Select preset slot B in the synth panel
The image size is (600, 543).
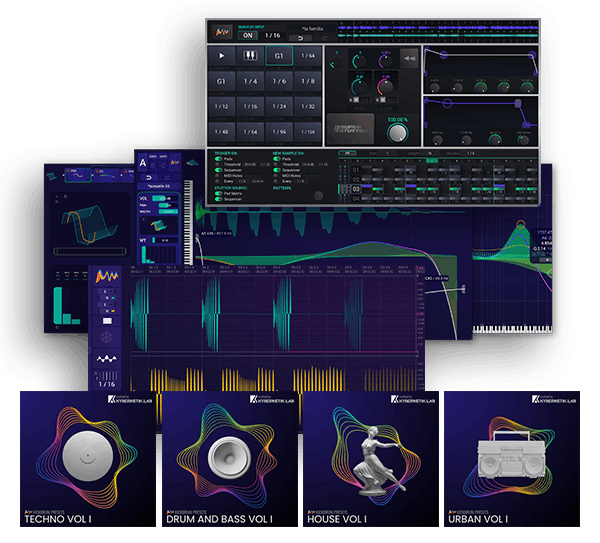[x=153, y=165]
